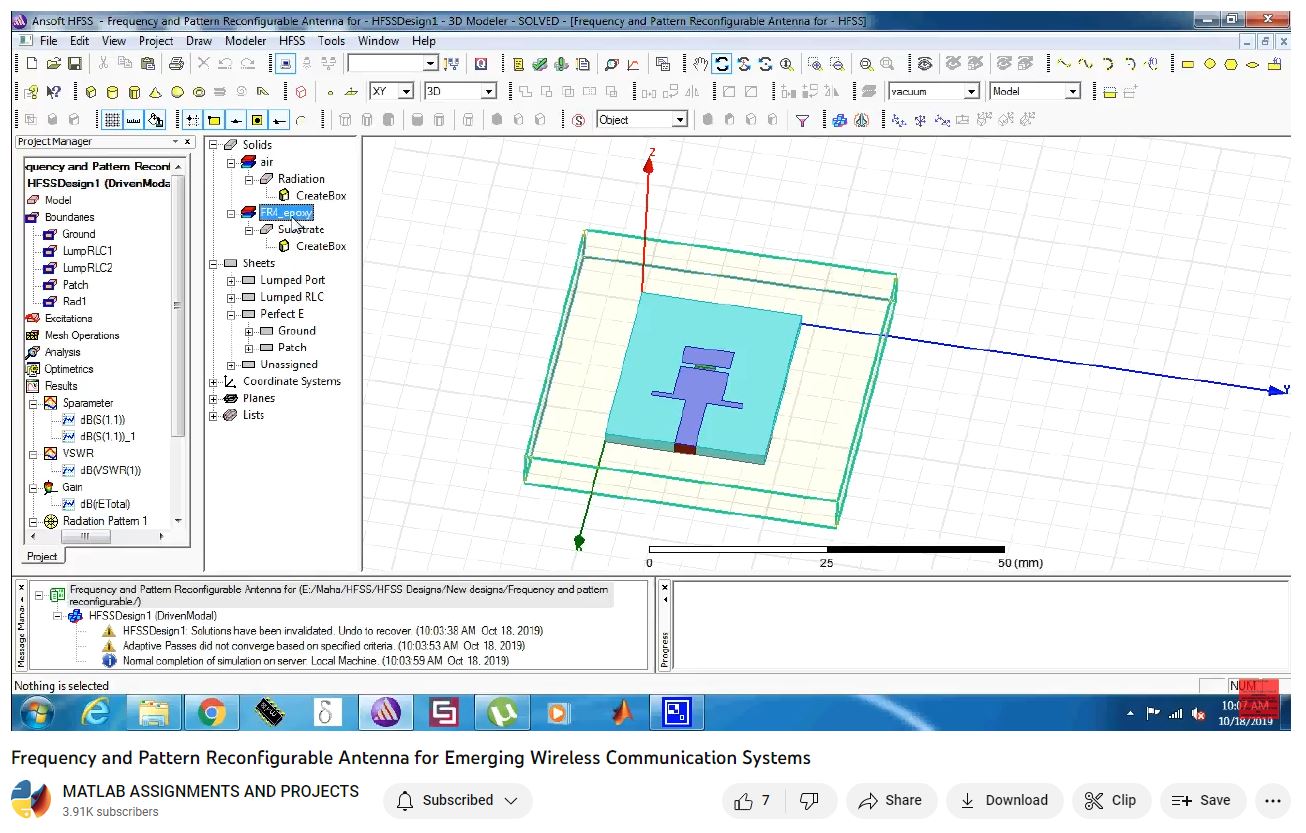Viewport: 1306px width, 833px height.
Task: Toggle the YouTube like button
Action: [752, 800]
